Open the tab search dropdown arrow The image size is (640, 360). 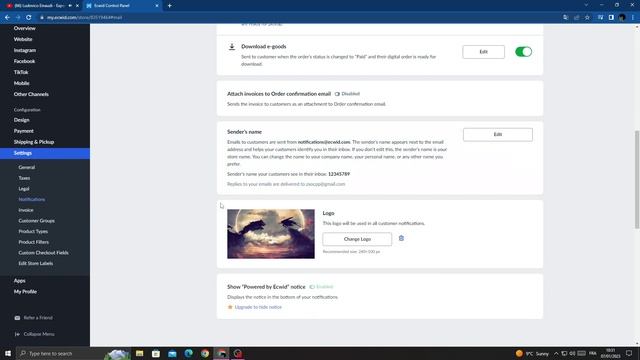click(586, 5)
